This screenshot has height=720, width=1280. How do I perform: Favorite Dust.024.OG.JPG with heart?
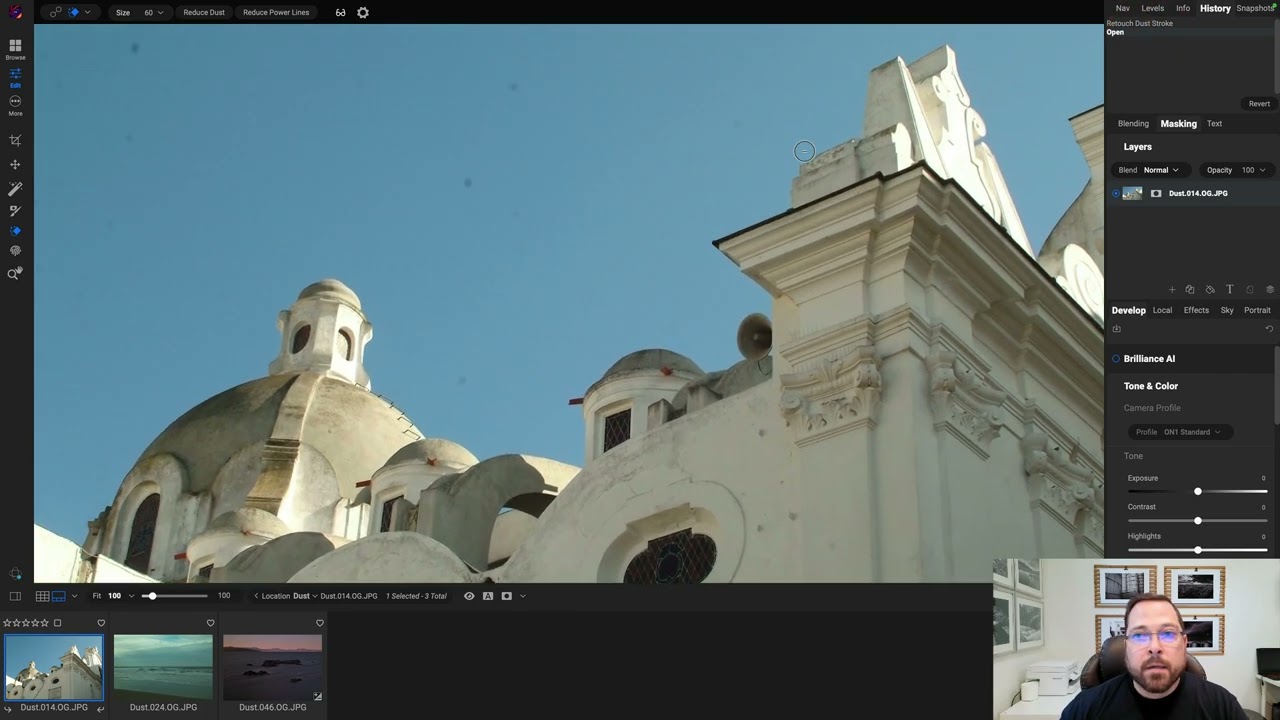click(x=210, y=623)
